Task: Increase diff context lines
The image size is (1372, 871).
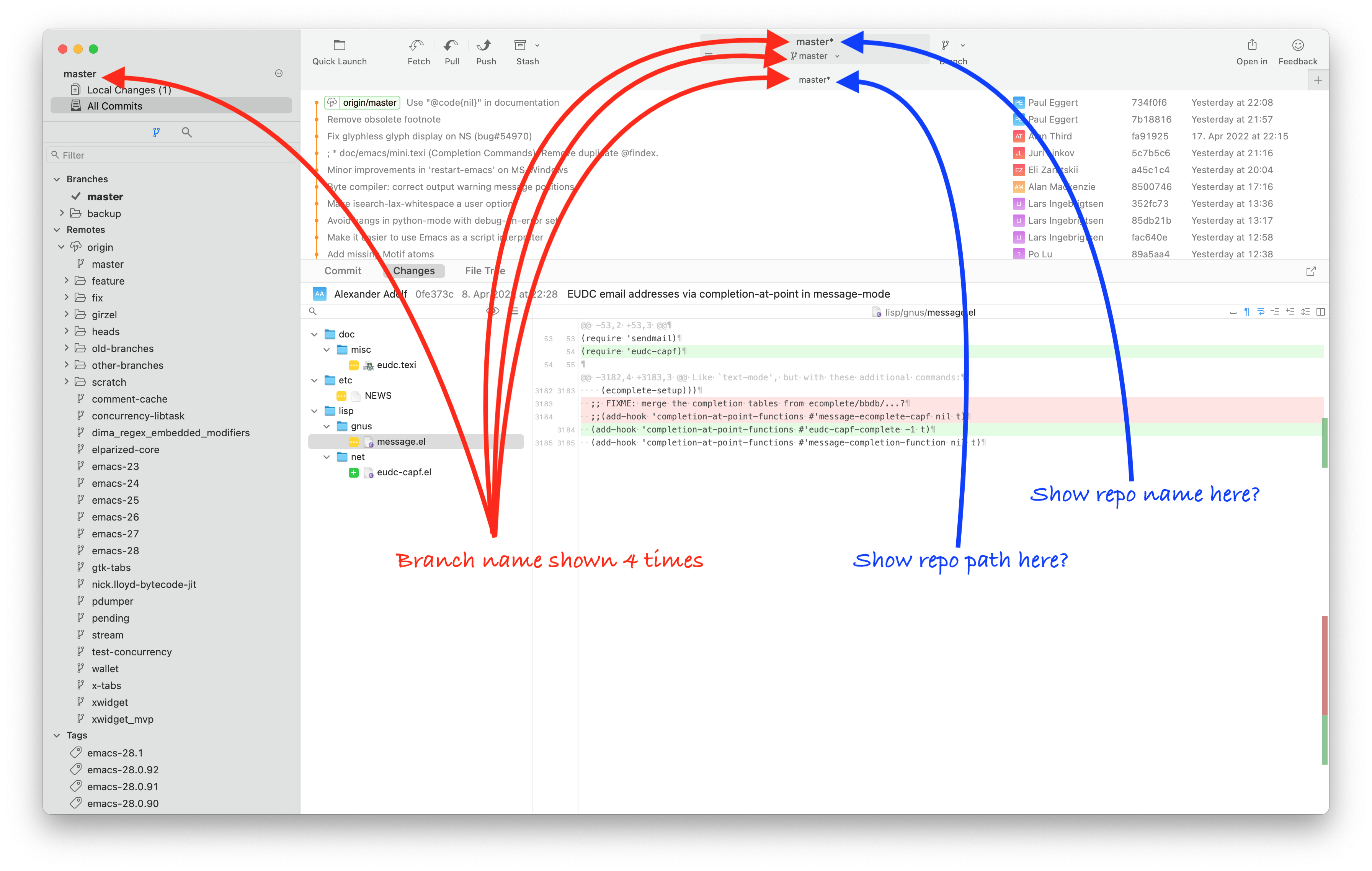Action: click(x=1290, y=312)
